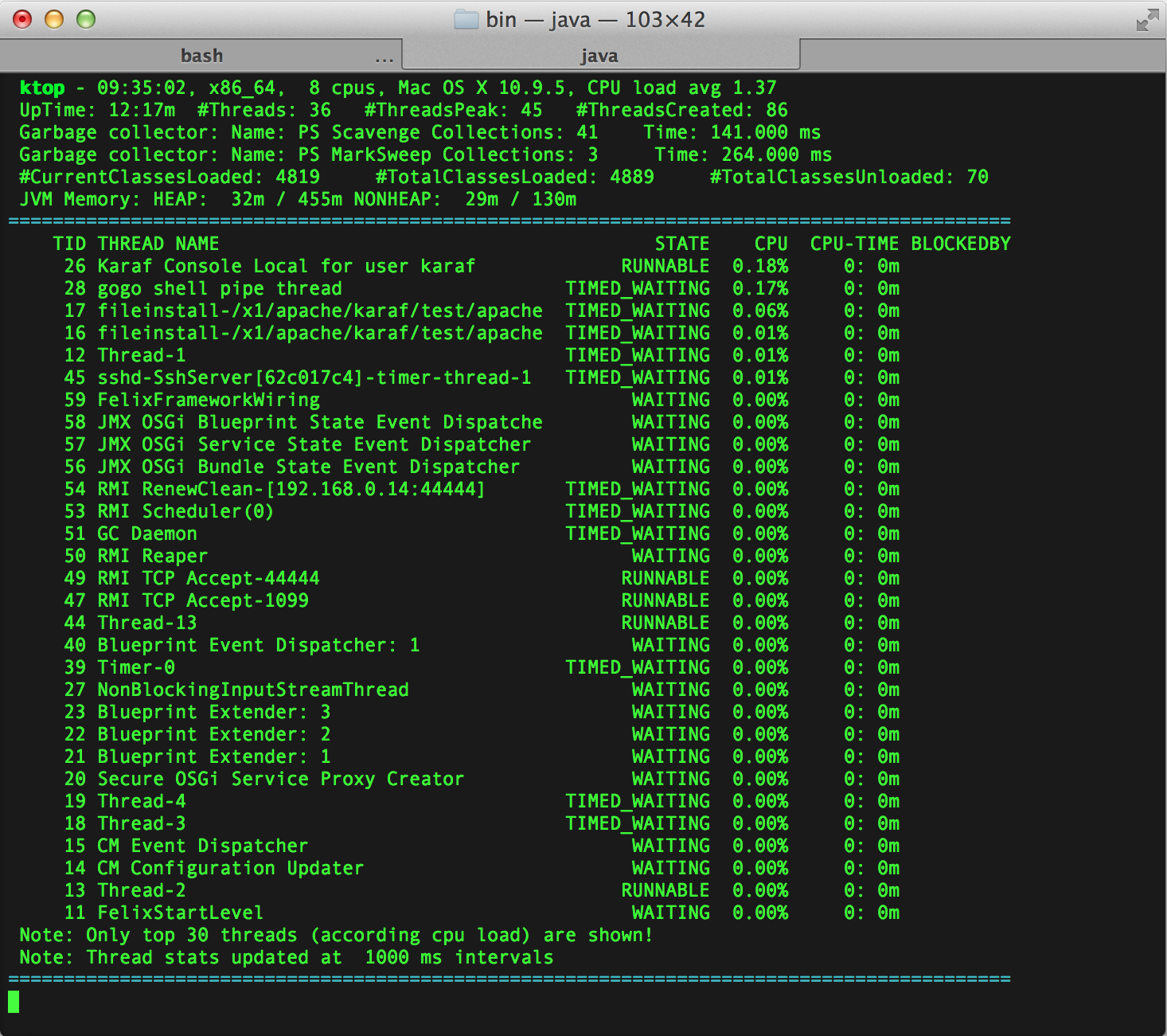The height and width of the screenshot is (1036, 1167).
Task: Click the green zoom button
Action: click(x=86, y=19)
